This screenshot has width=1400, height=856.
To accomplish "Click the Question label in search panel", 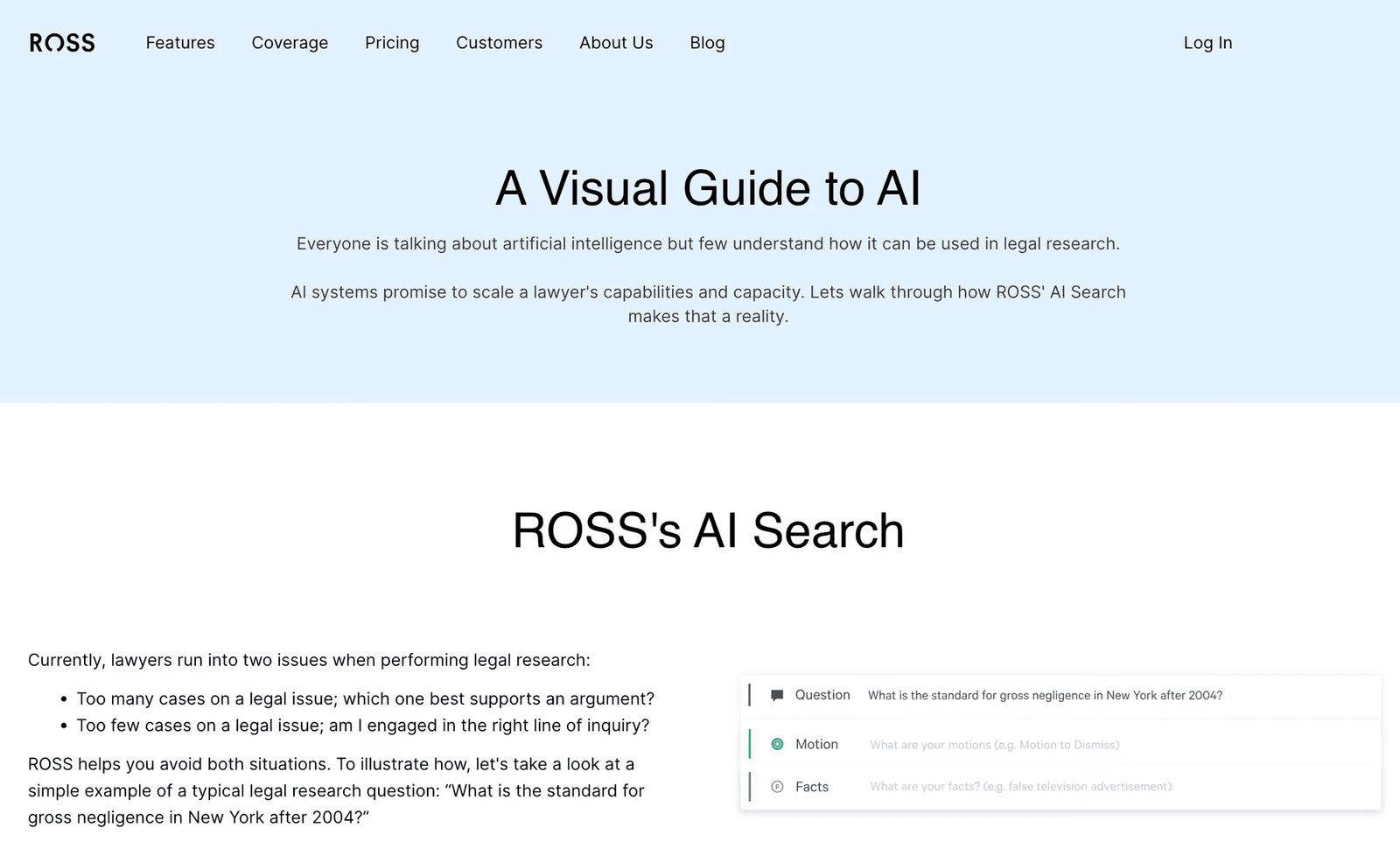I will [x=822, y=695].
